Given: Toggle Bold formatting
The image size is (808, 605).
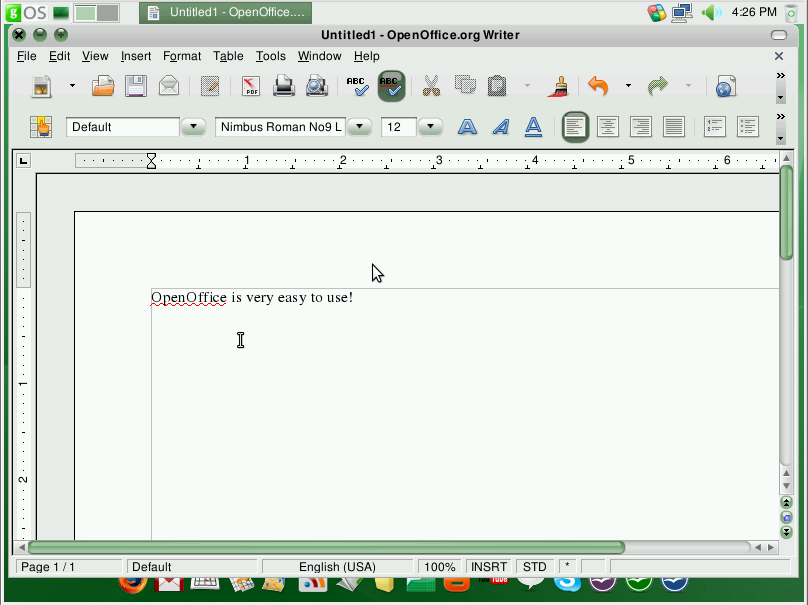Looking at the screenshot, I should pos(467,127).
